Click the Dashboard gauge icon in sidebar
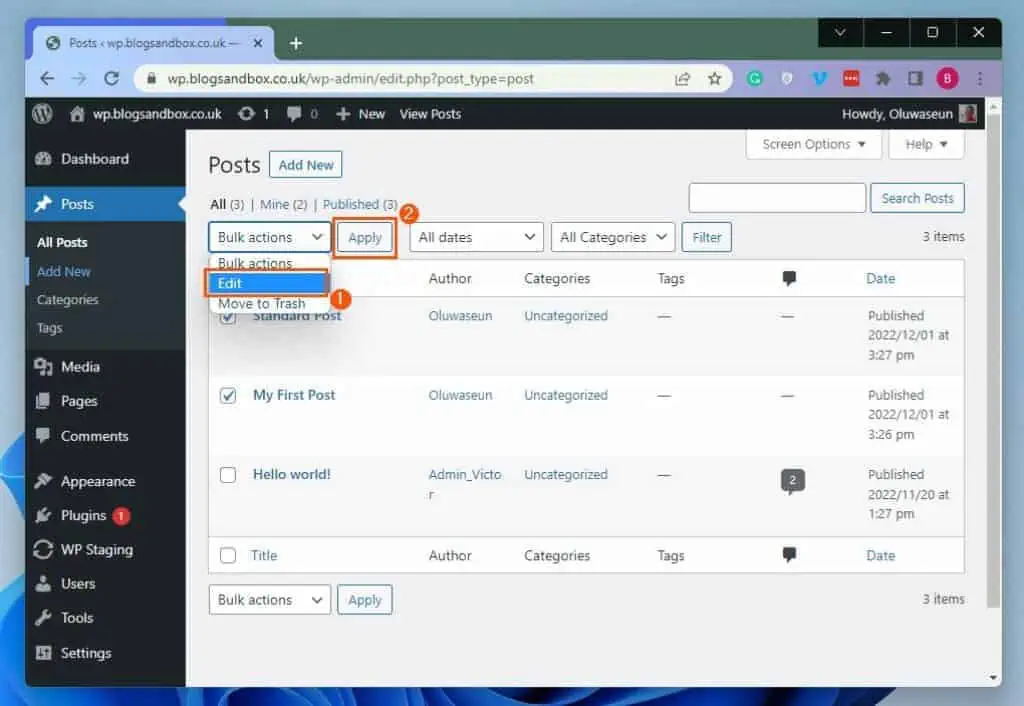Viewport: 1024px width, 706px height. click(x=43, y=159)
